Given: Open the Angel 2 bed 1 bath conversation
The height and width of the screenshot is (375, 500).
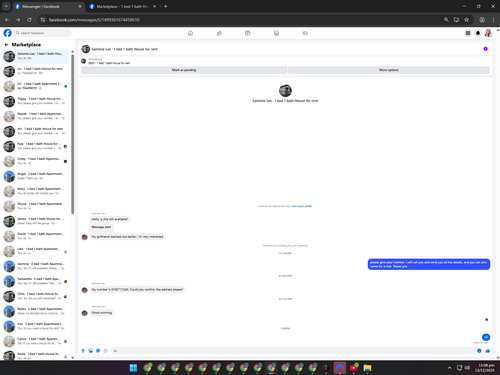Looking at the screenshot, I should click(x=35, y=176).
